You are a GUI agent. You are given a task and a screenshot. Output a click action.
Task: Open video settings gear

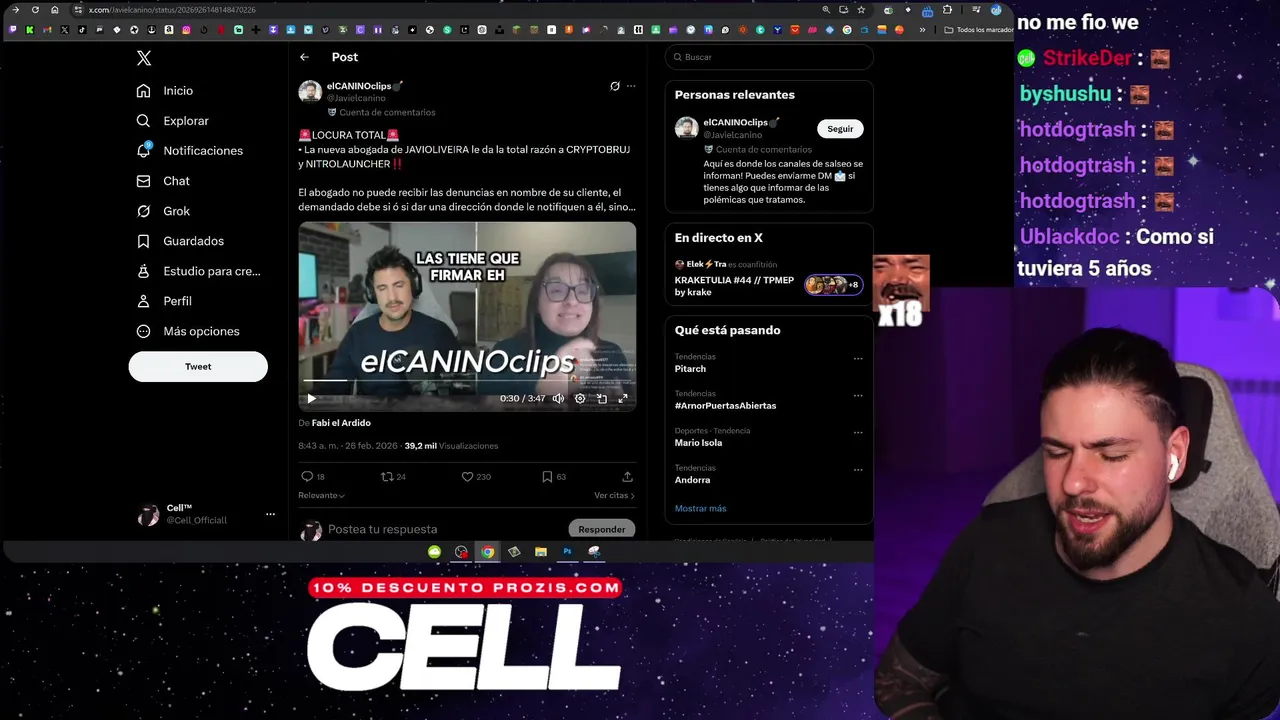click(x=580, y=398)
